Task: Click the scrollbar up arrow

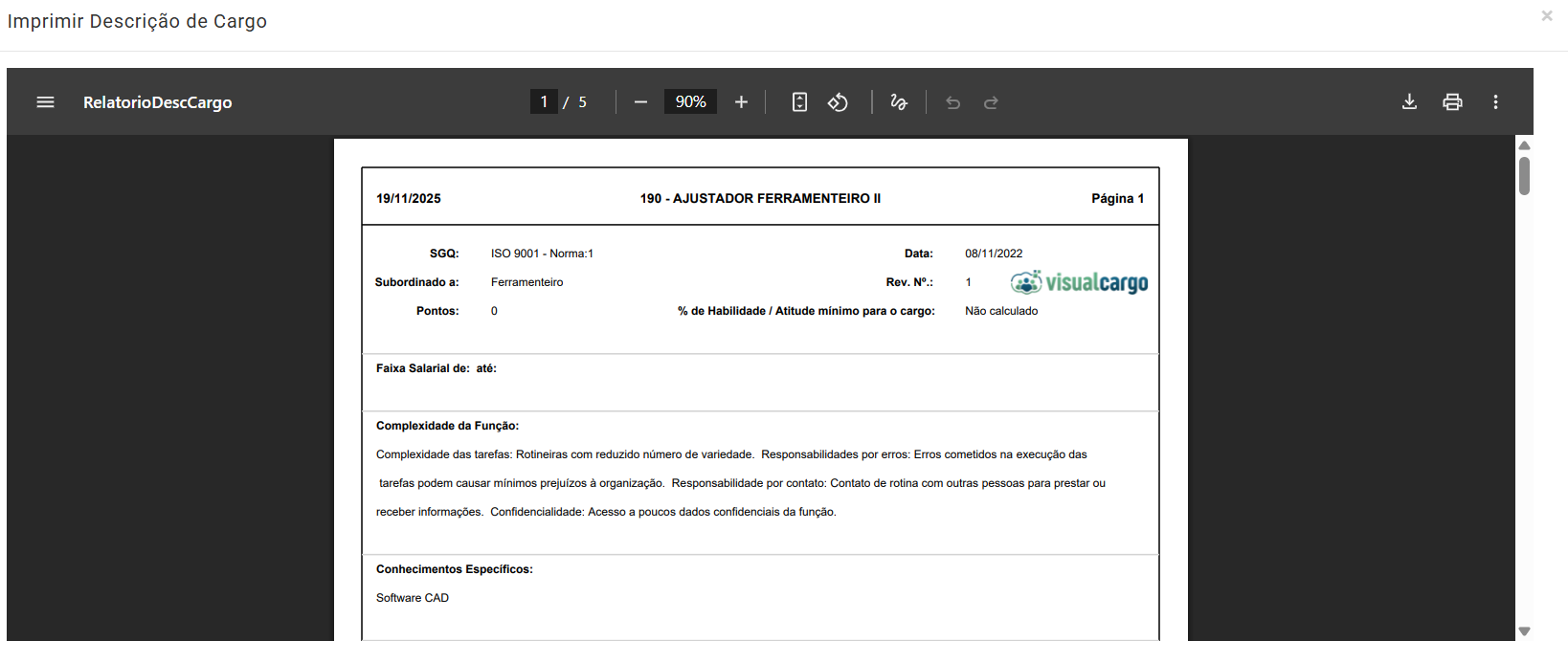Action: pyautogui.click(x=1524, y=145)
